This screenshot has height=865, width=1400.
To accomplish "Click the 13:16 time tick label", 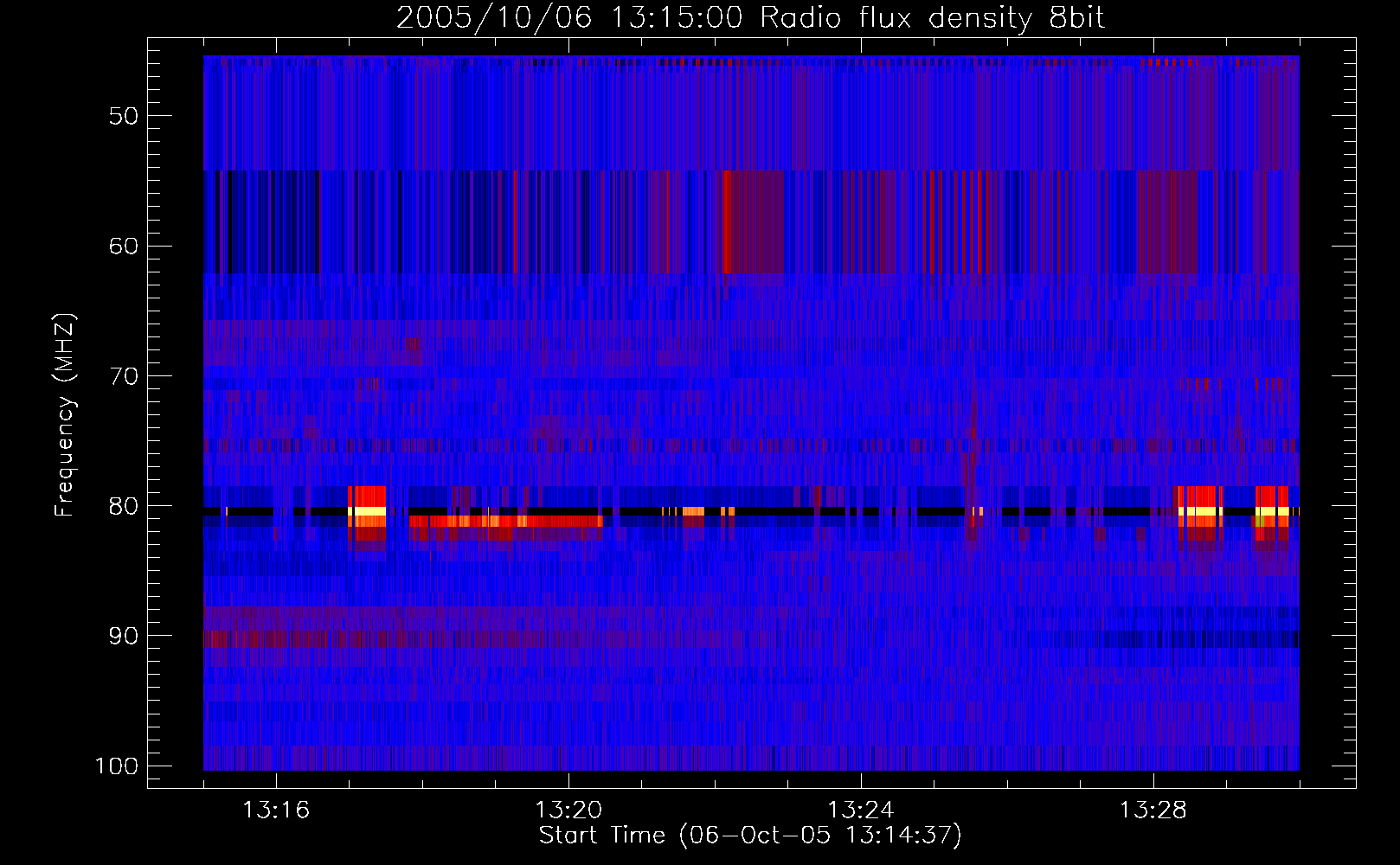I will pyautogui.click(x=276, y=811).
